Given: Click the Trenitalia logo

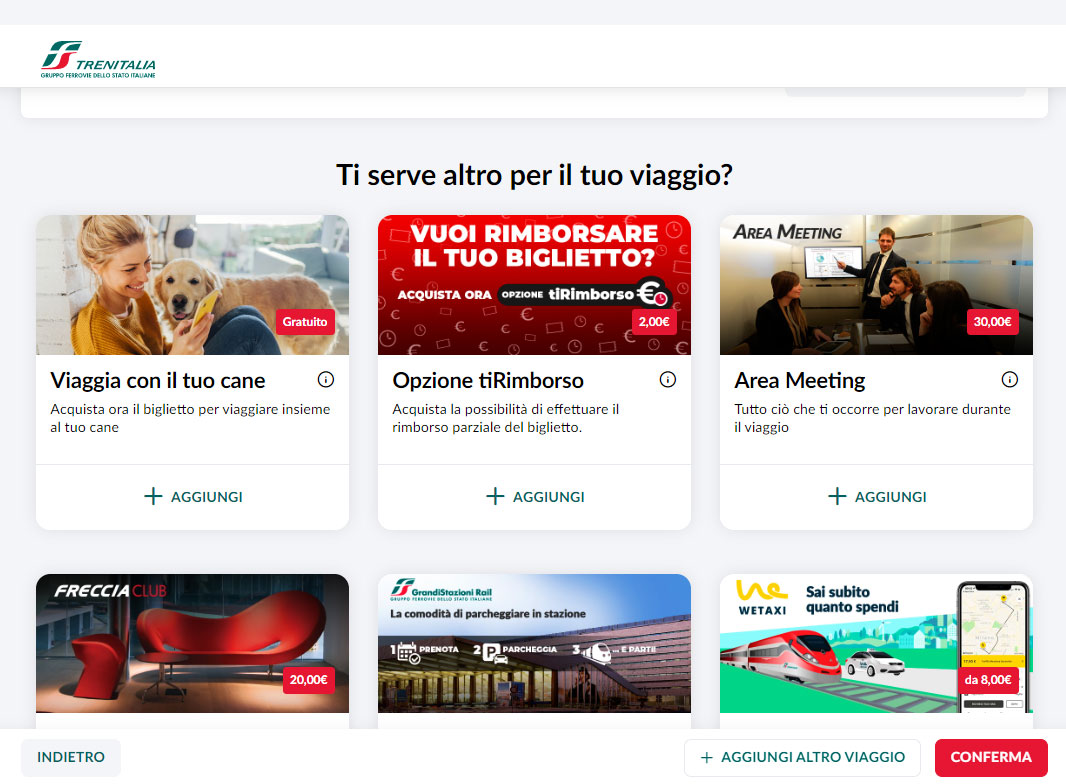Looking at the screenshot, I should [98, 59].
